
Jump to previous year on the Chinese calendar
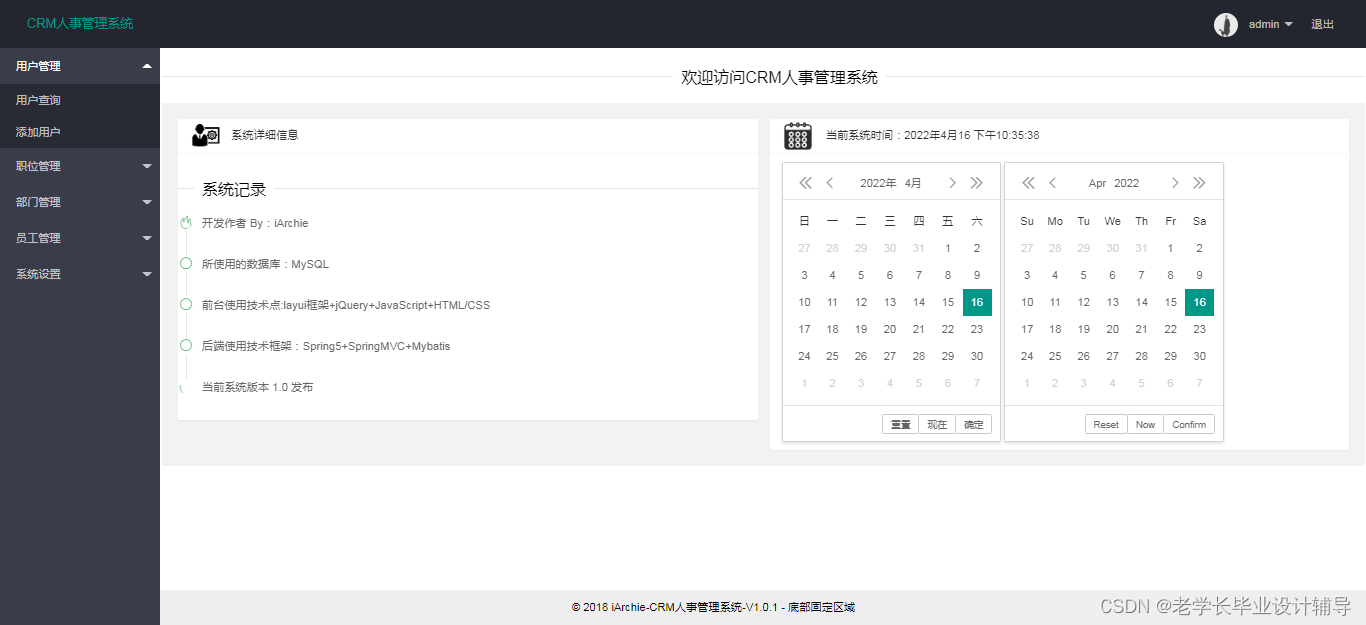tap(805, 182)
